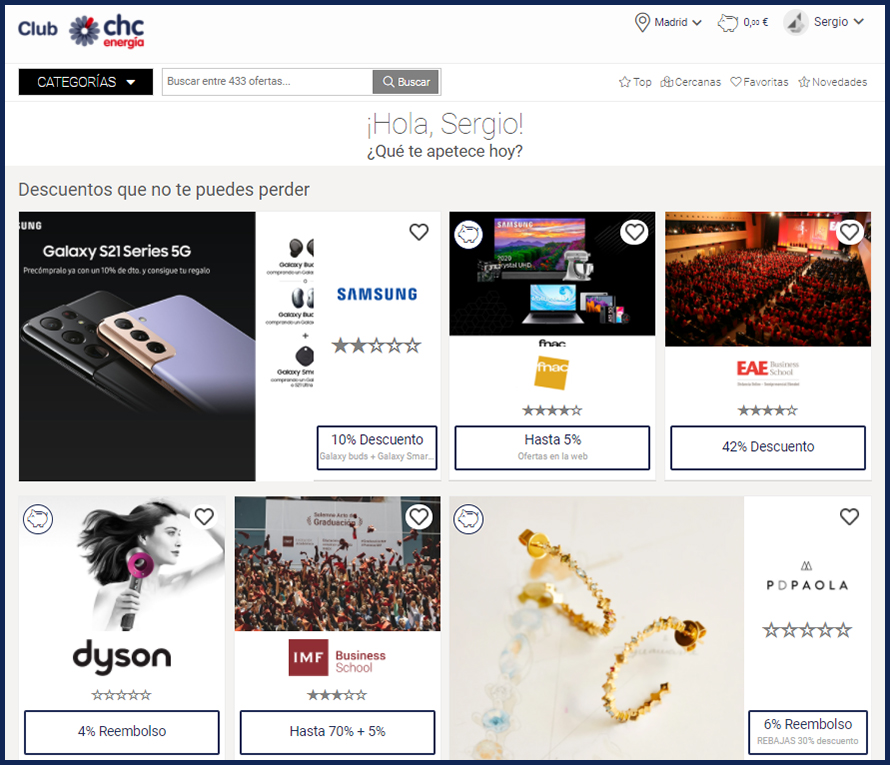
Task: Open the piggy bank balance icon
Action: [x=728, y=23]
